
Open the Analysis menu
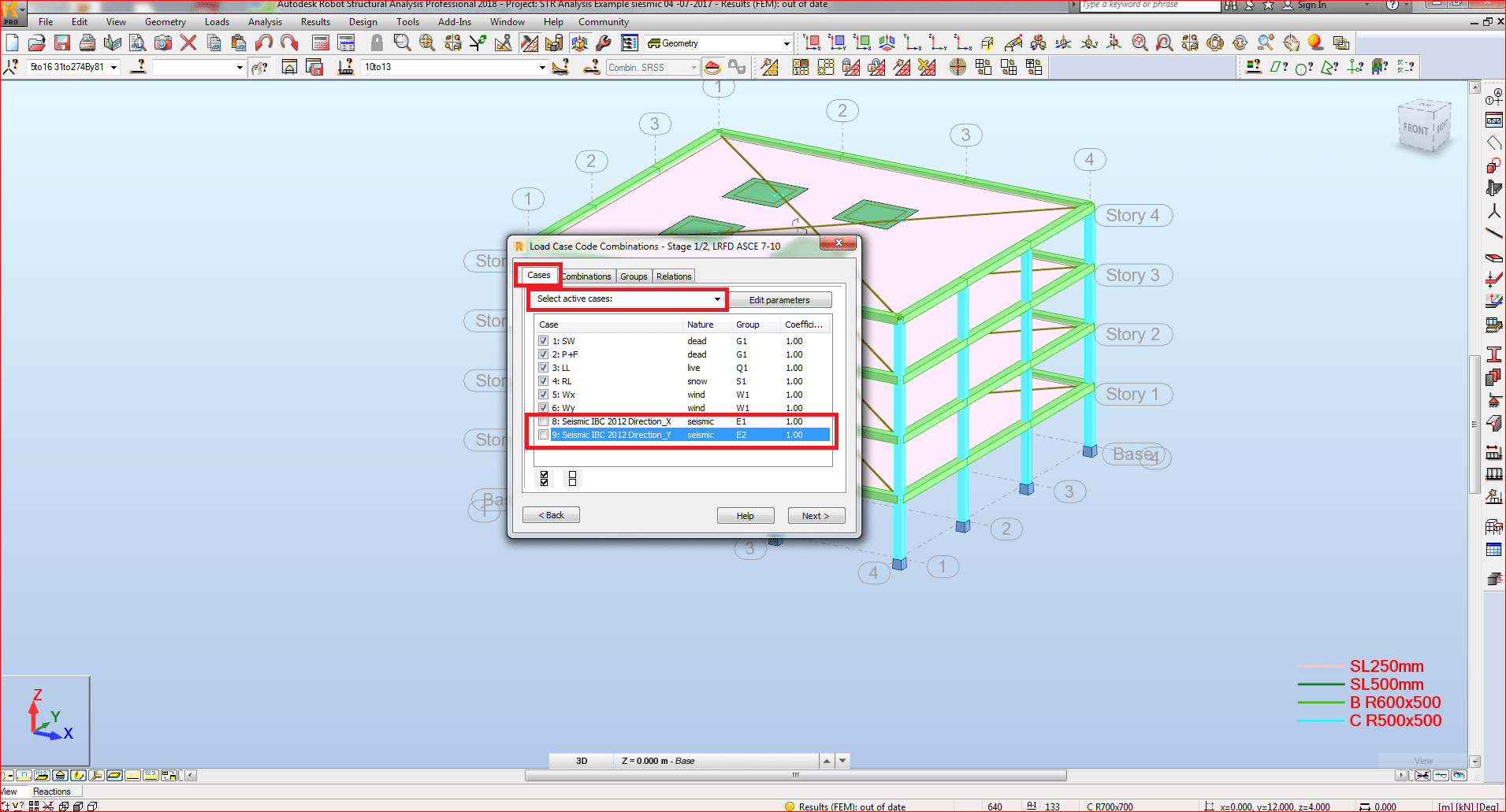[265, 22]
